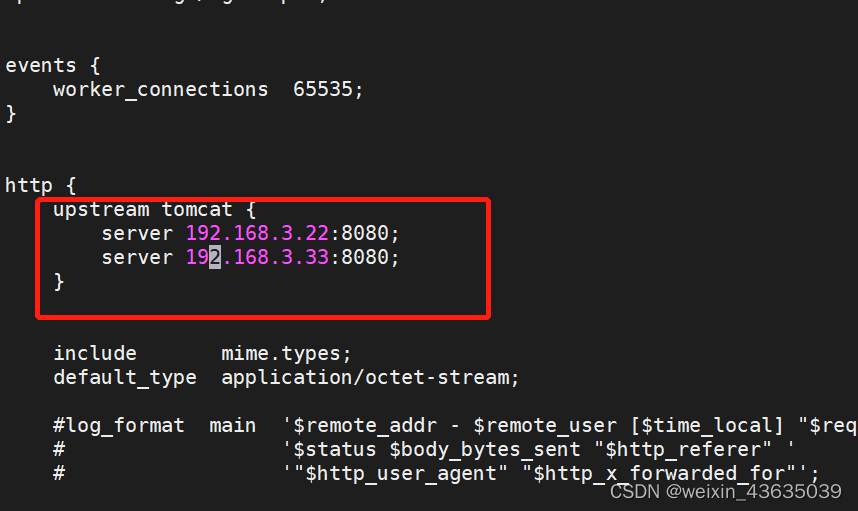Click the http block keyword
Viewport: 858px width, 511px height.
[x=28, y=185]
